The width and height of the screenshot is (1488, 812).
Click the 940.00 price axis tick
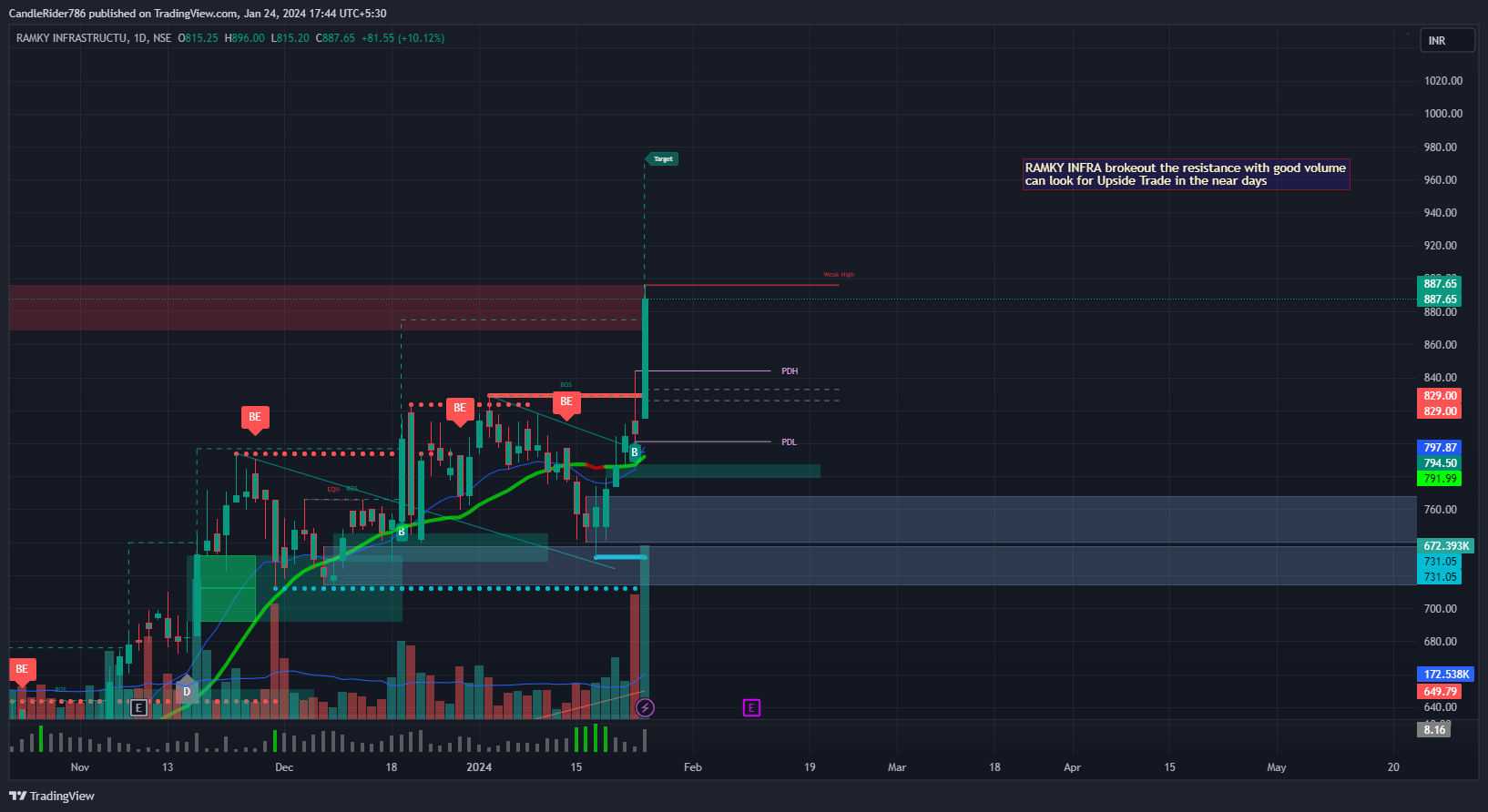pyautogui.click(x=1441, y=213)
